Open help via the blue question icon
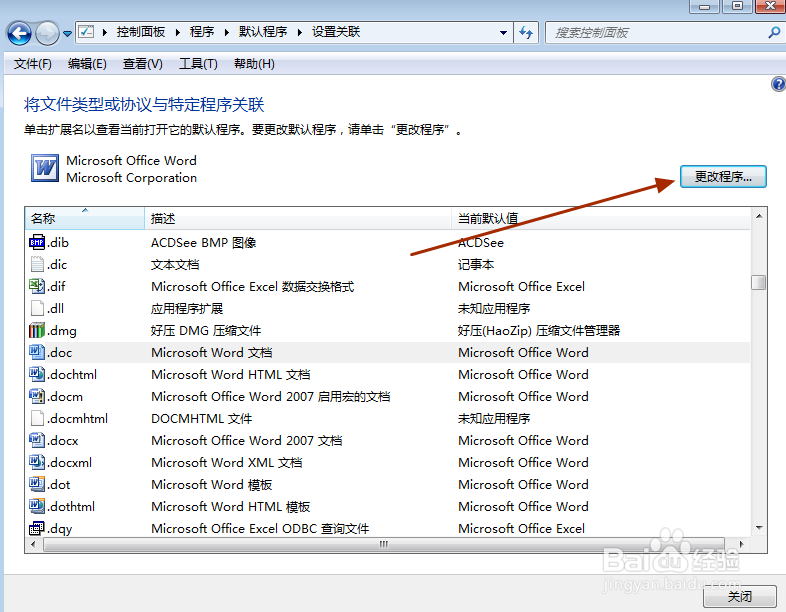 tap(778, 84)
